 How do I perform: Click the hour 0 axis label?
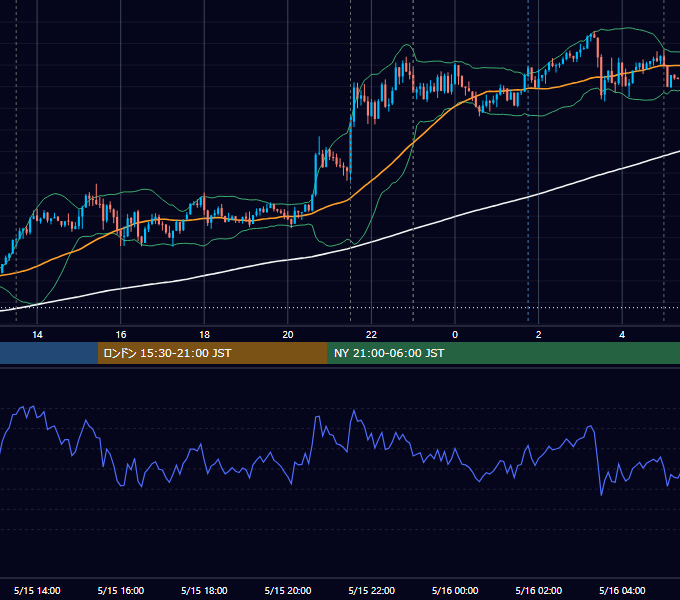tap(455, 335)
